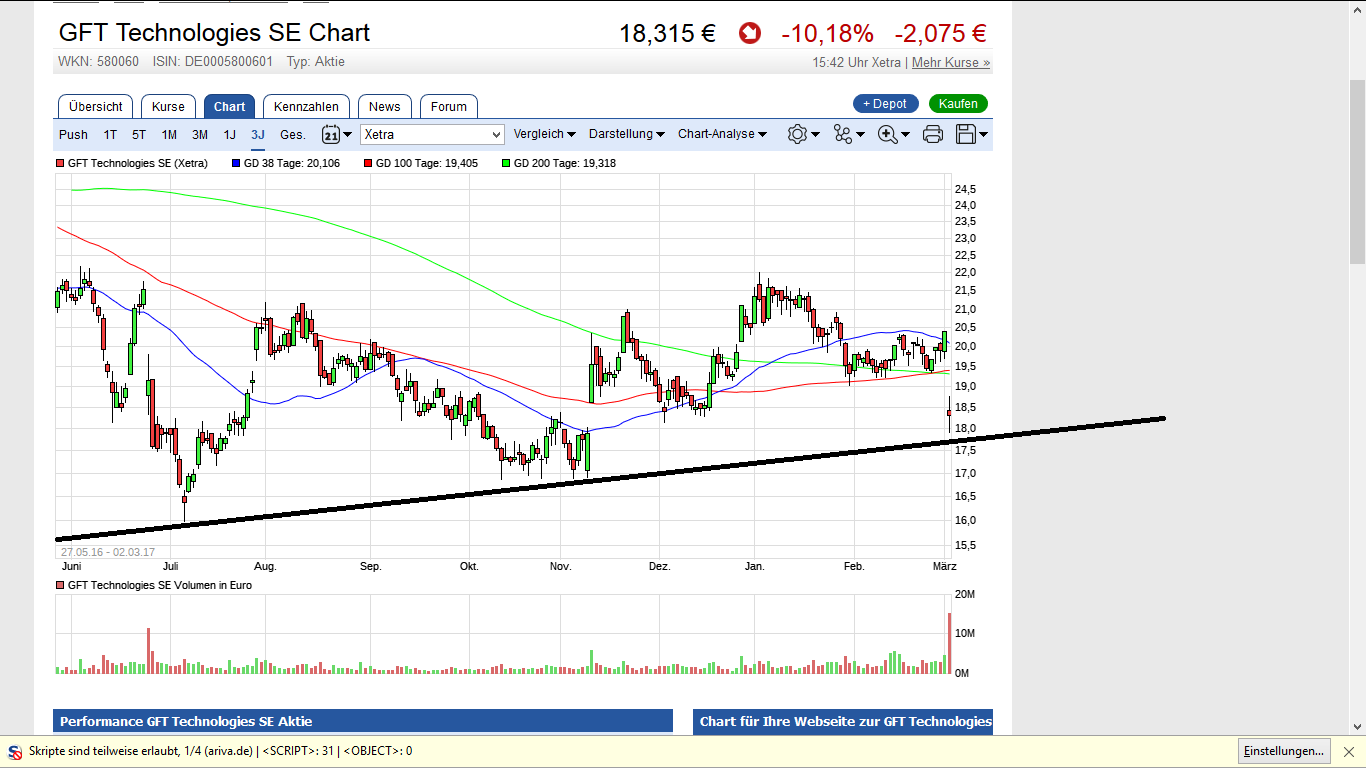Click the NoScript icon in the notification bar
This screenshot has height=768, width=1366.
15,751
